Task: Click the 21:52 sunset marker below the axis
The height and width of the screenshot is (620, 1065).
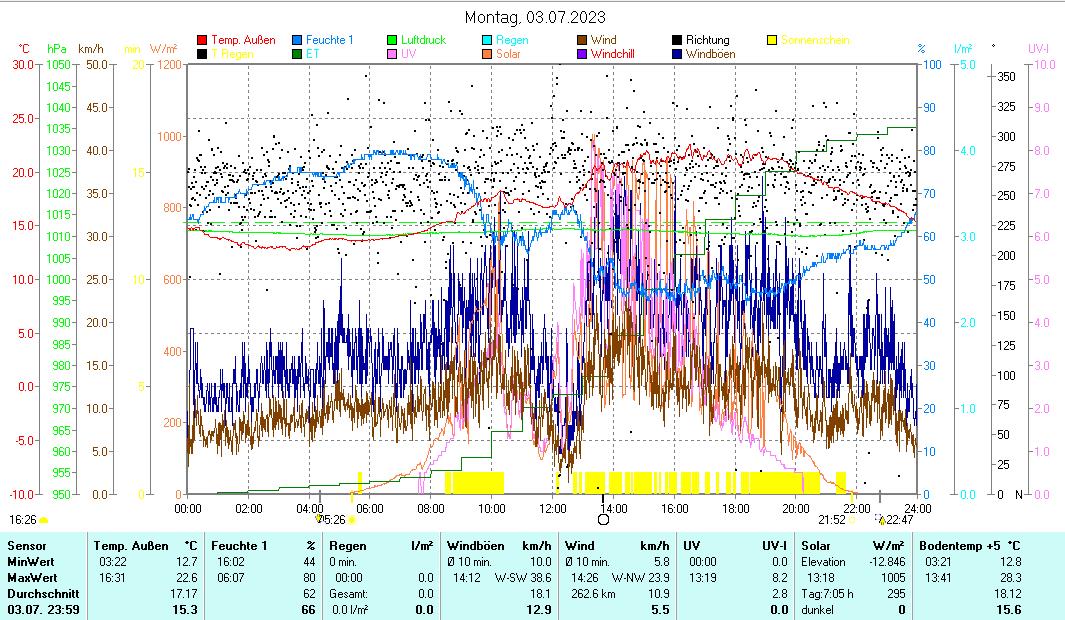Action: (832, 520)
